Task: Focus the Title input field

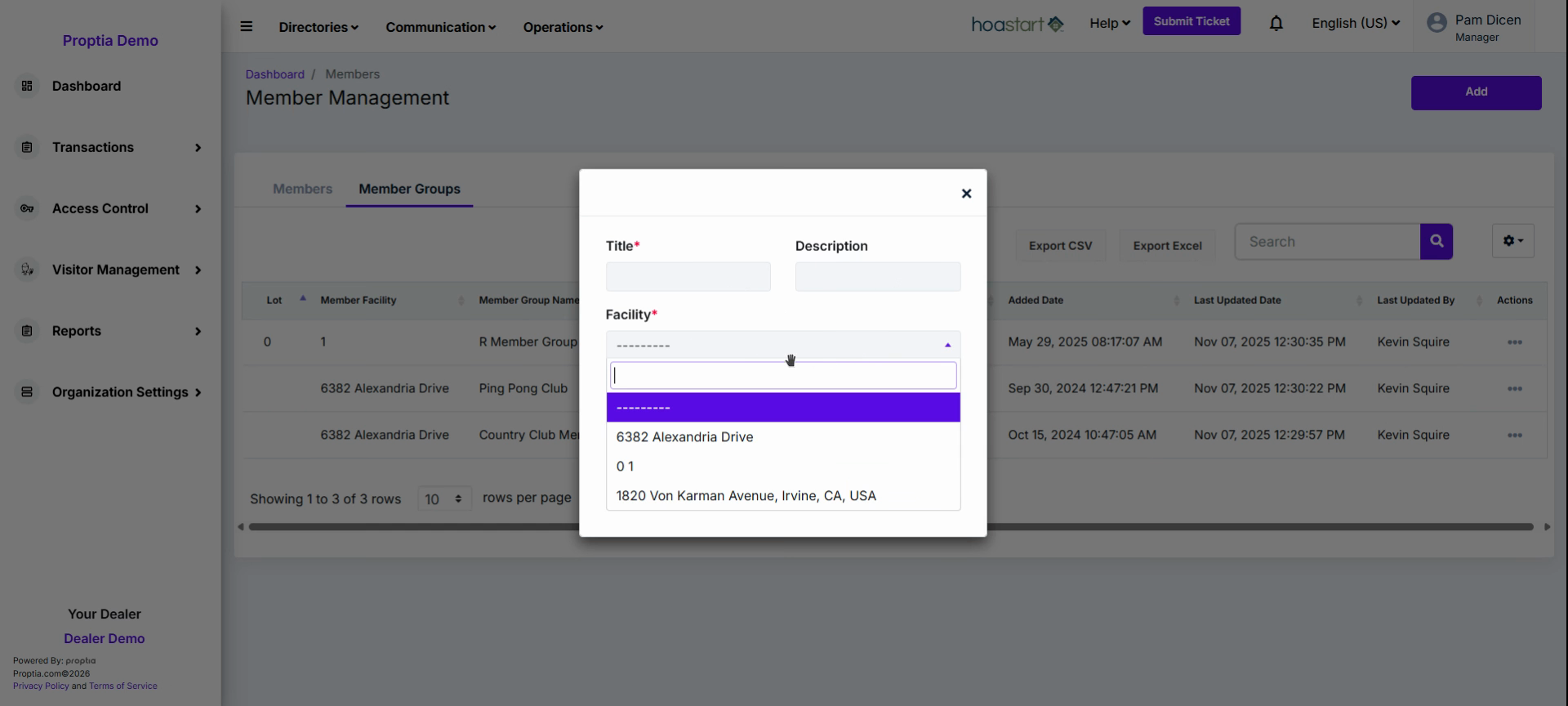Action: [x=688, y=276]
